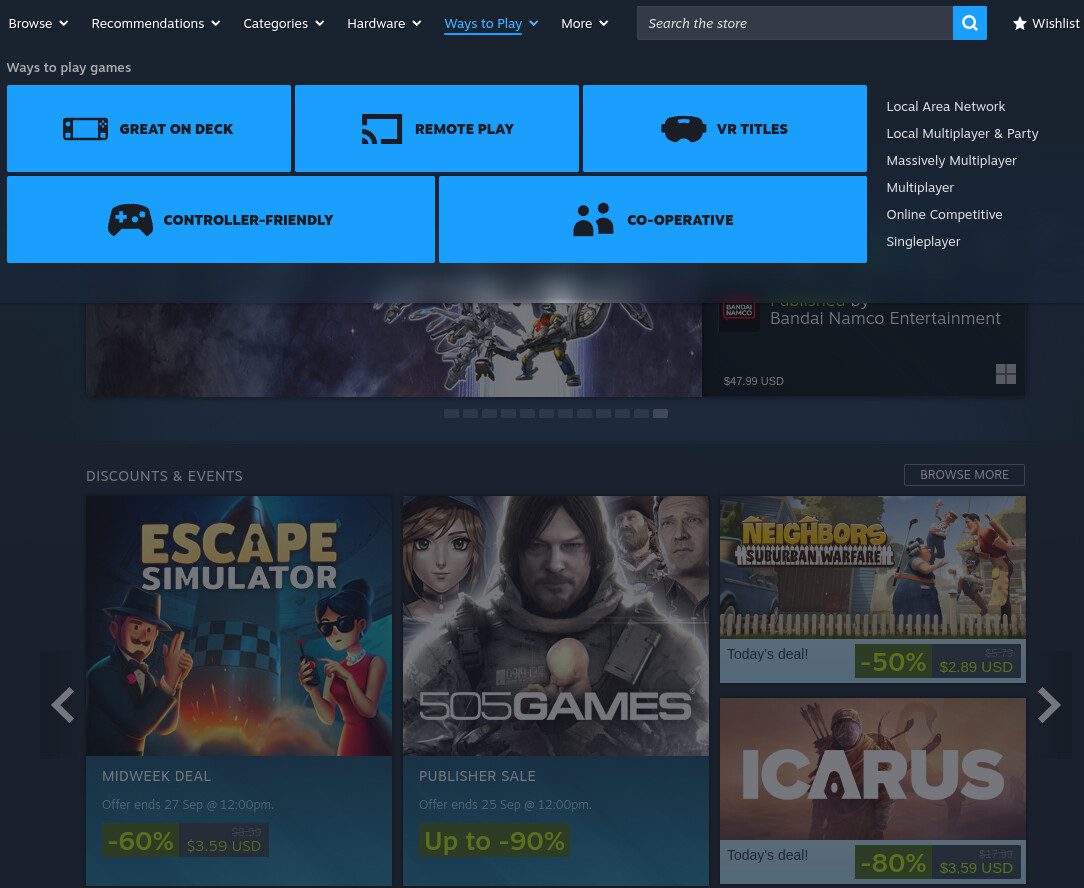
Task: Click the Browse More button
Action: (964, 475)
